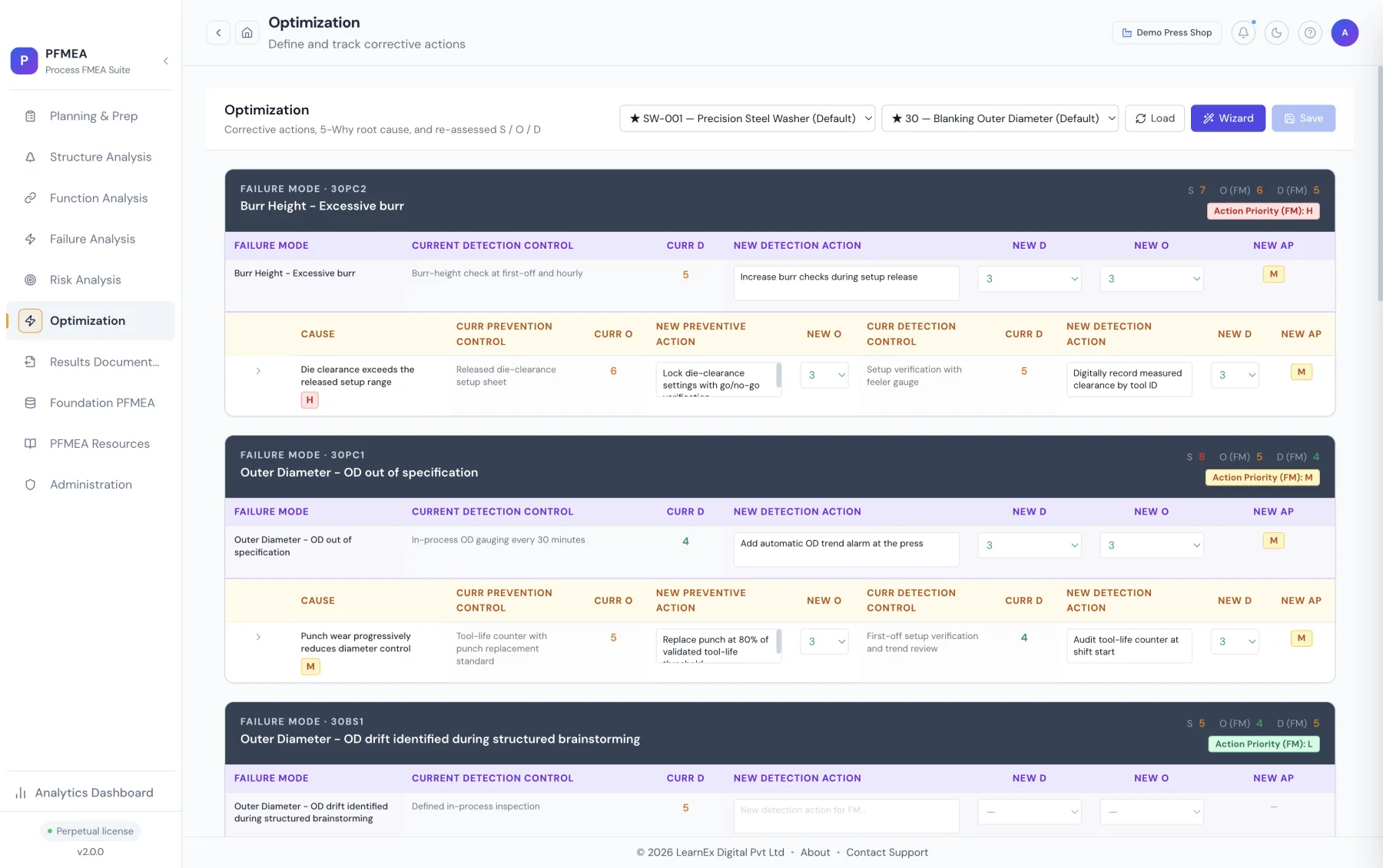
Task: Collapse the sidebar with chevron
Action: (166, 61)
